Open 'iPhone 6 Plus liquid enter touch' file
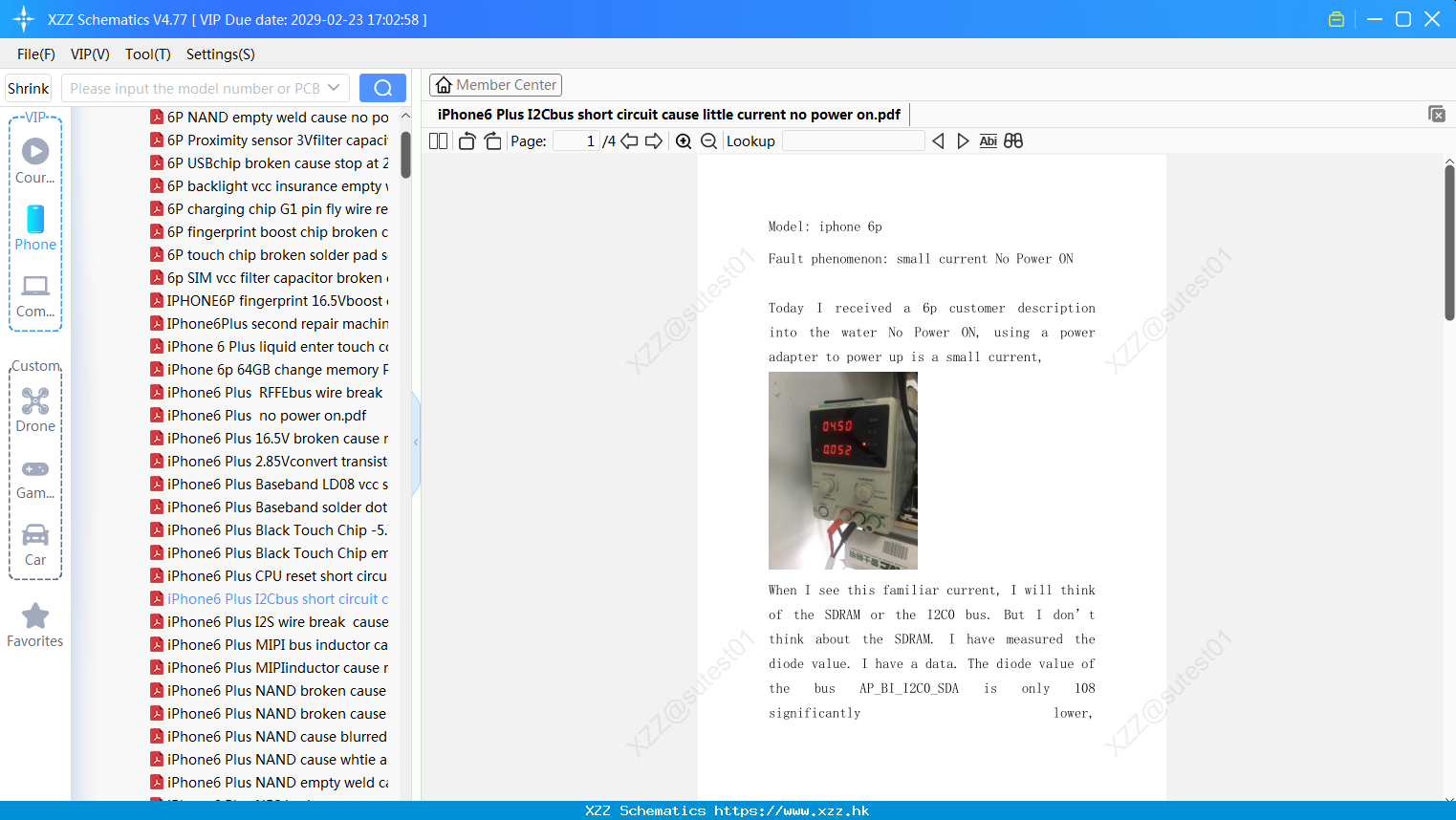1456x820 pixels. click(270, 347)
